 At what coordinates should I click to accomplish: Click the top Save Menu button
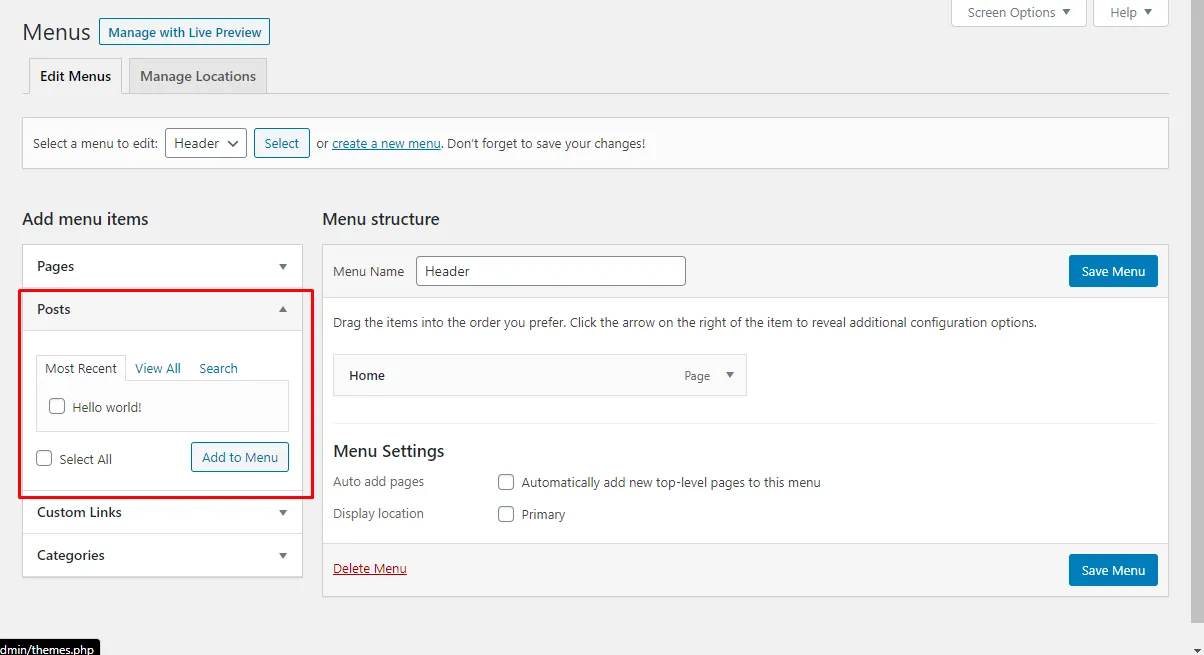(1113, 271)
